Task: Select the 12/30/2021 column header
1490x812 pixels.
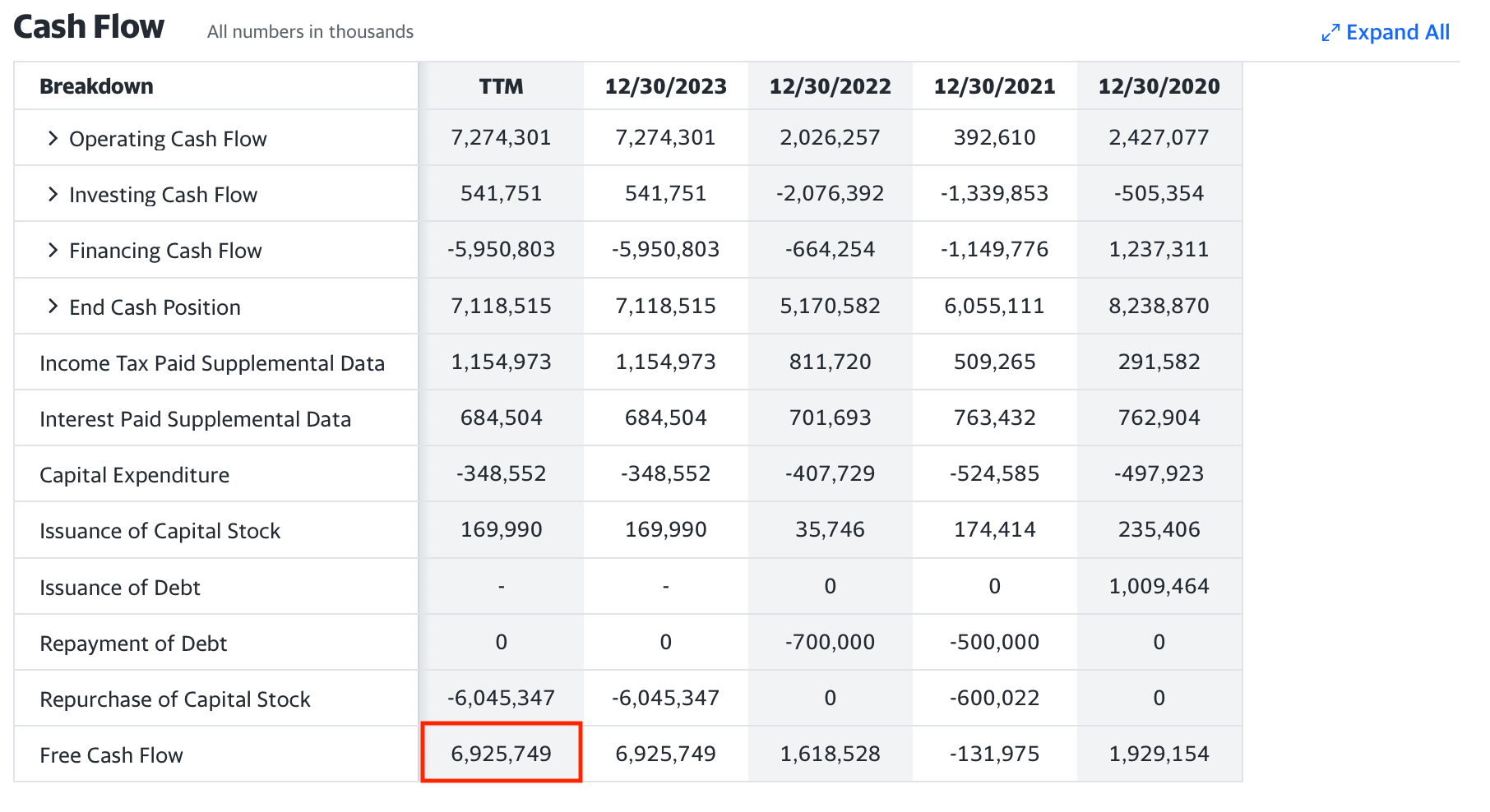Action: click(994, 86)
